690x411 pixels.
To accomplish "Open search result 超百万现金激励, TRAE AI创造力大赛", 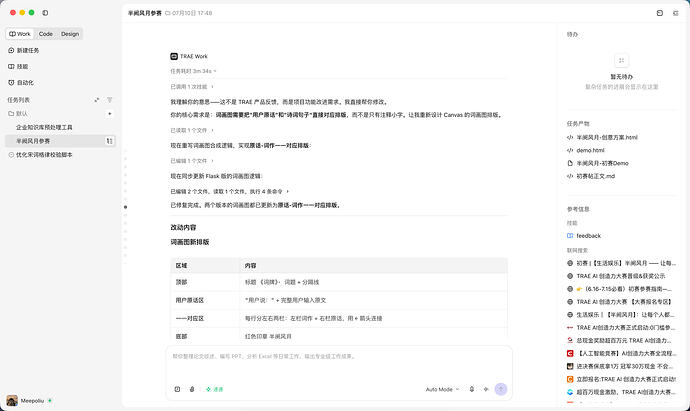I will tap(621, 392).
